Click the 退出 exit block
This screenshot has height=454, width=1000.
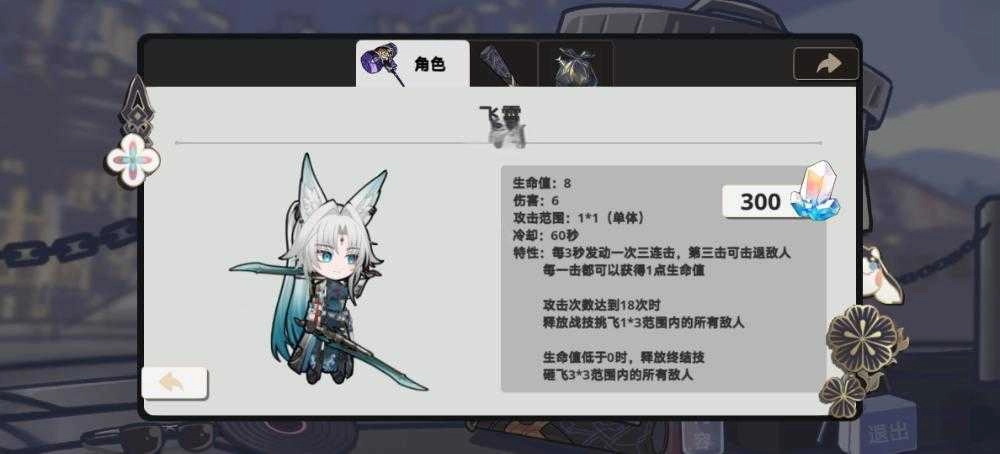click(887, 432)
